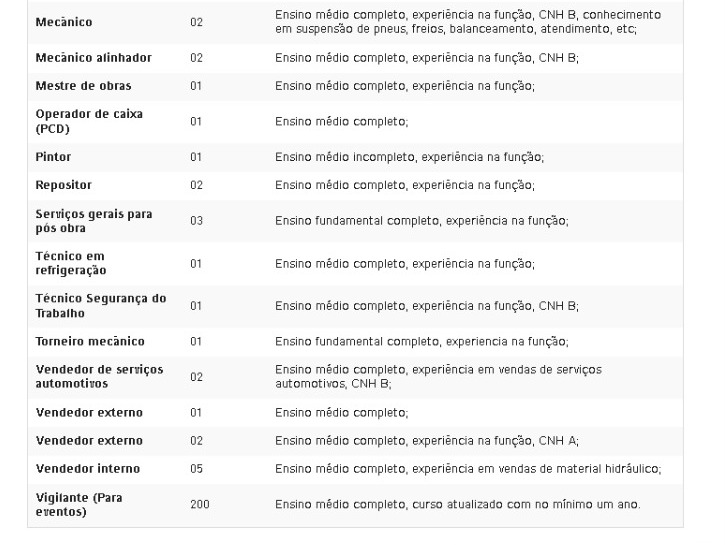Screen dimensions: 725x545
Task: Select the Repositor job title
Action: (x=63, y=185)
